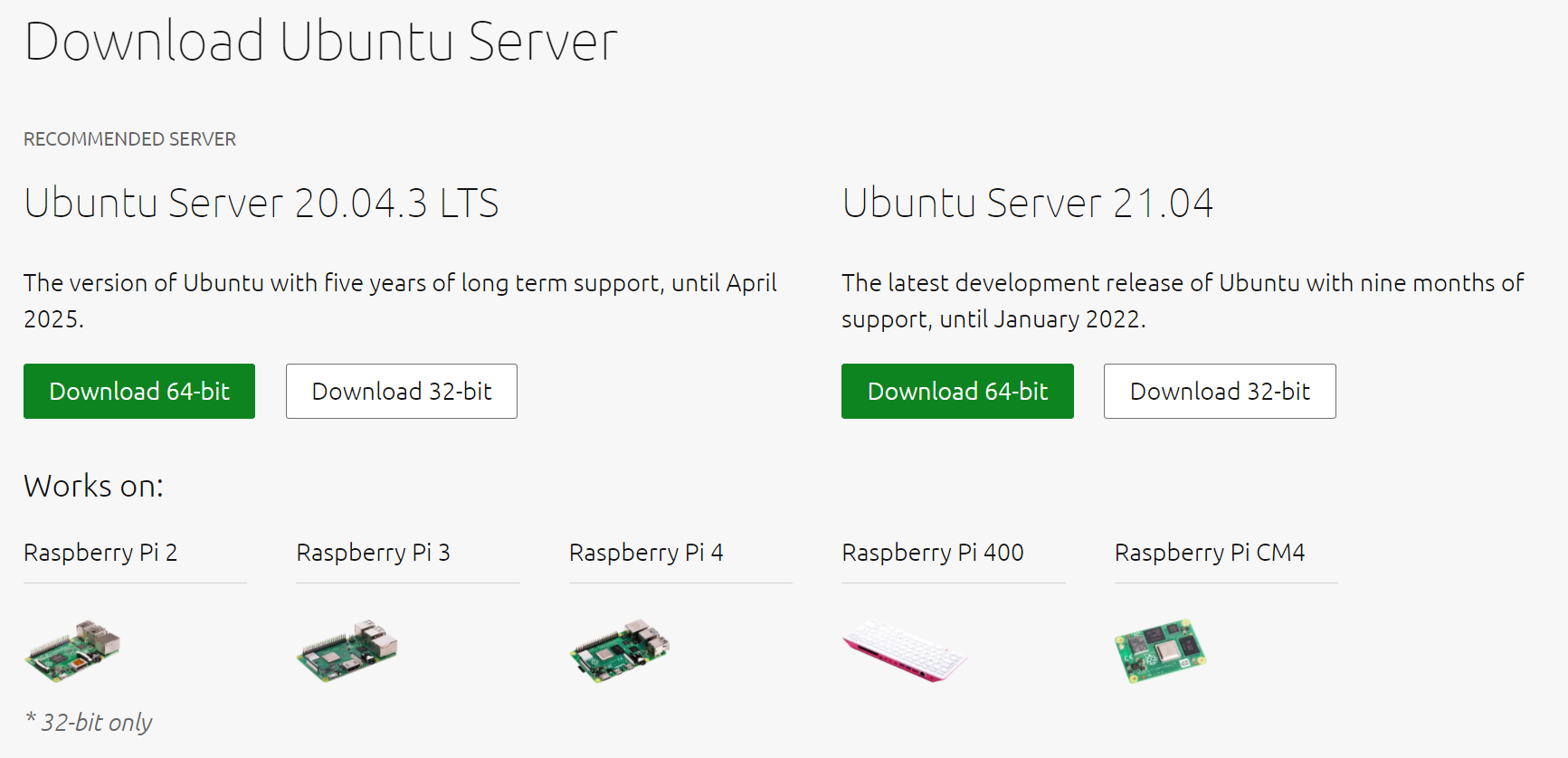Screen dimensions: 1568x758
Task: Click the Works on: heading
Action: (x=93, y=487)
